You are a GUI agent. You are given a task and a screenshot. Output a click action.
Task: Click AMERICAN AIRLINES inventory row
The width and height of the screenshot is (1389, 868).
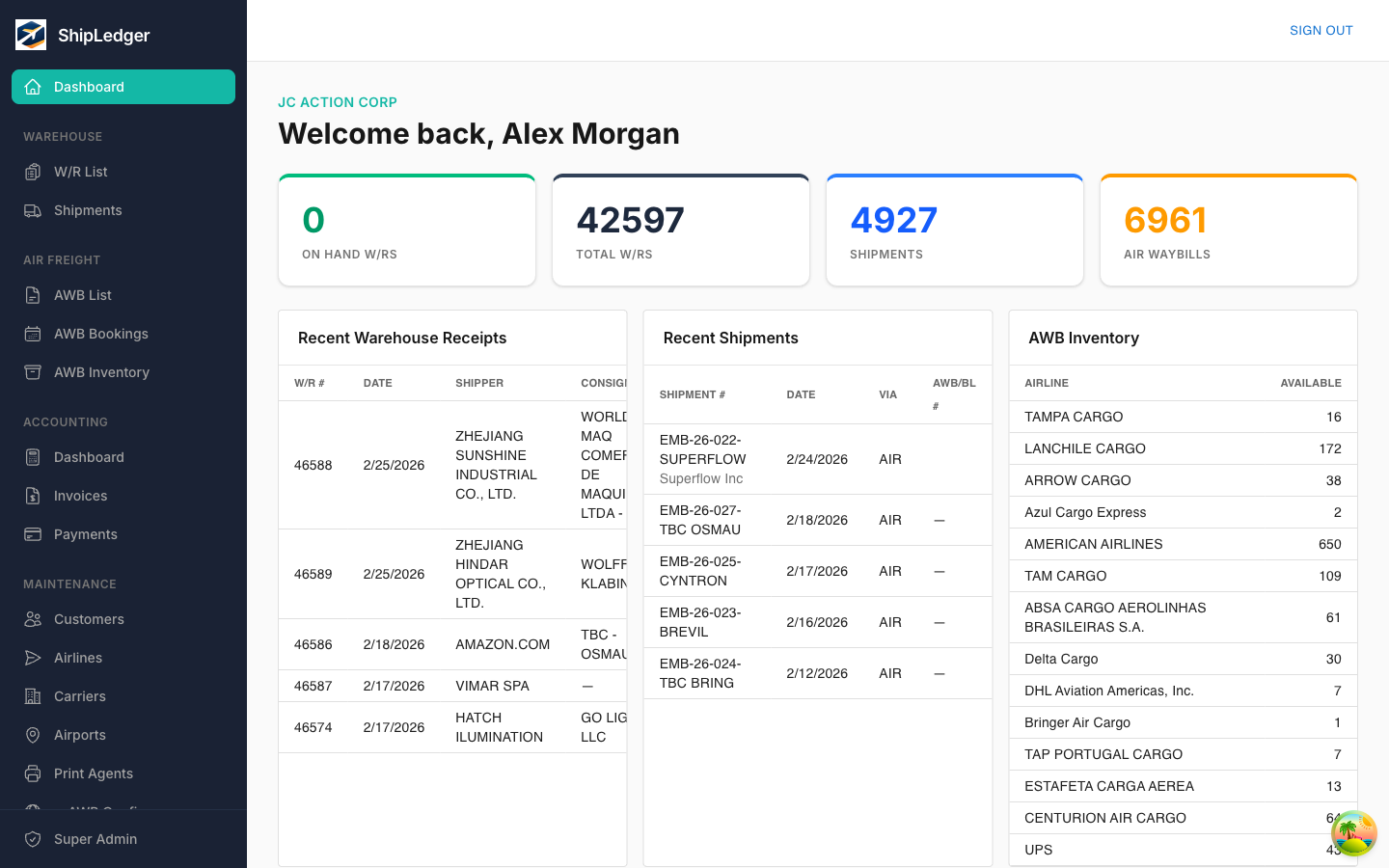(1183, 544)
